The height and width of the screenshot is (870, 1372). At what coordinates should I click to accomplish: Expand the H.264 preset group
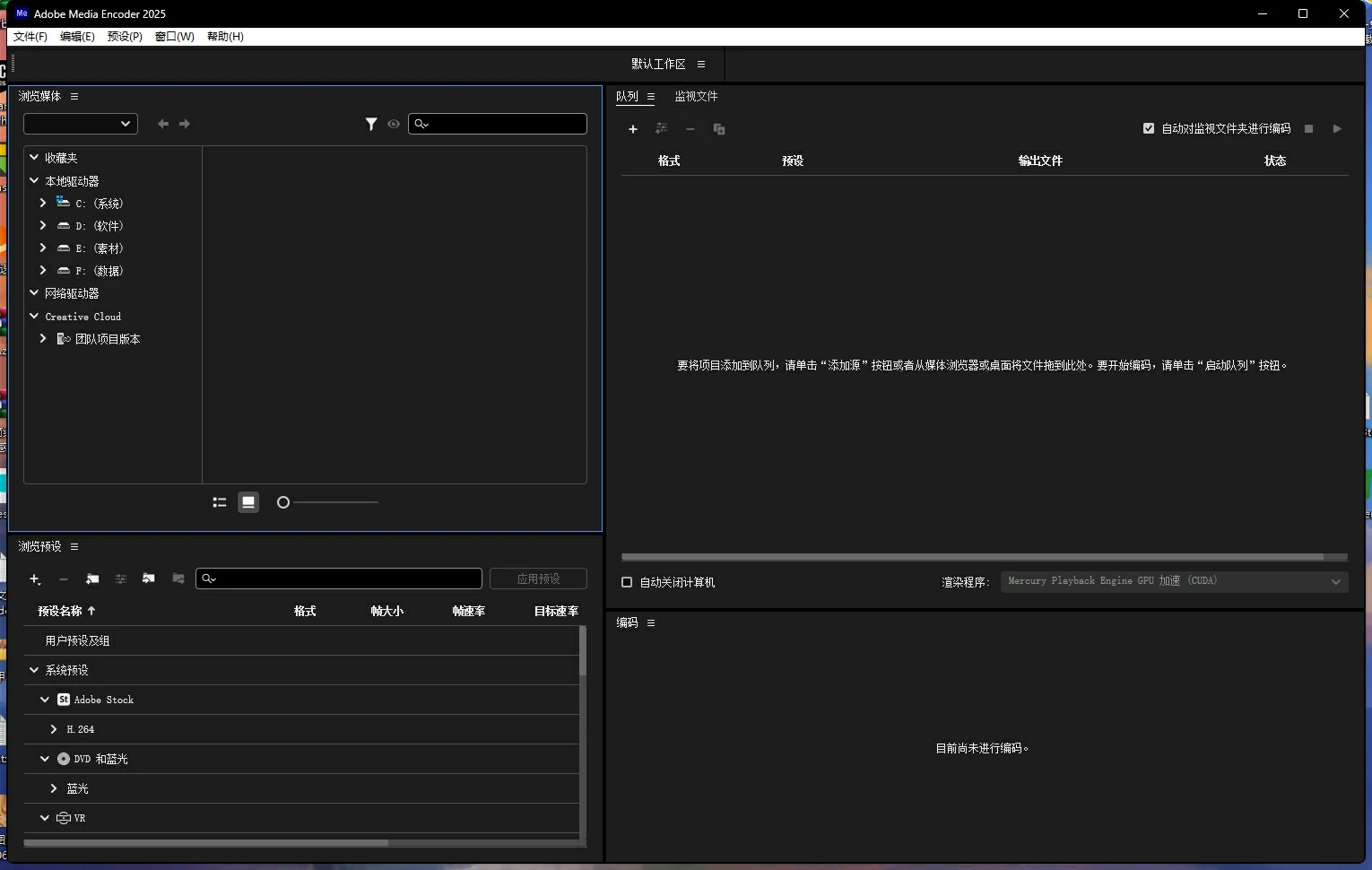(x=54, y=729)
